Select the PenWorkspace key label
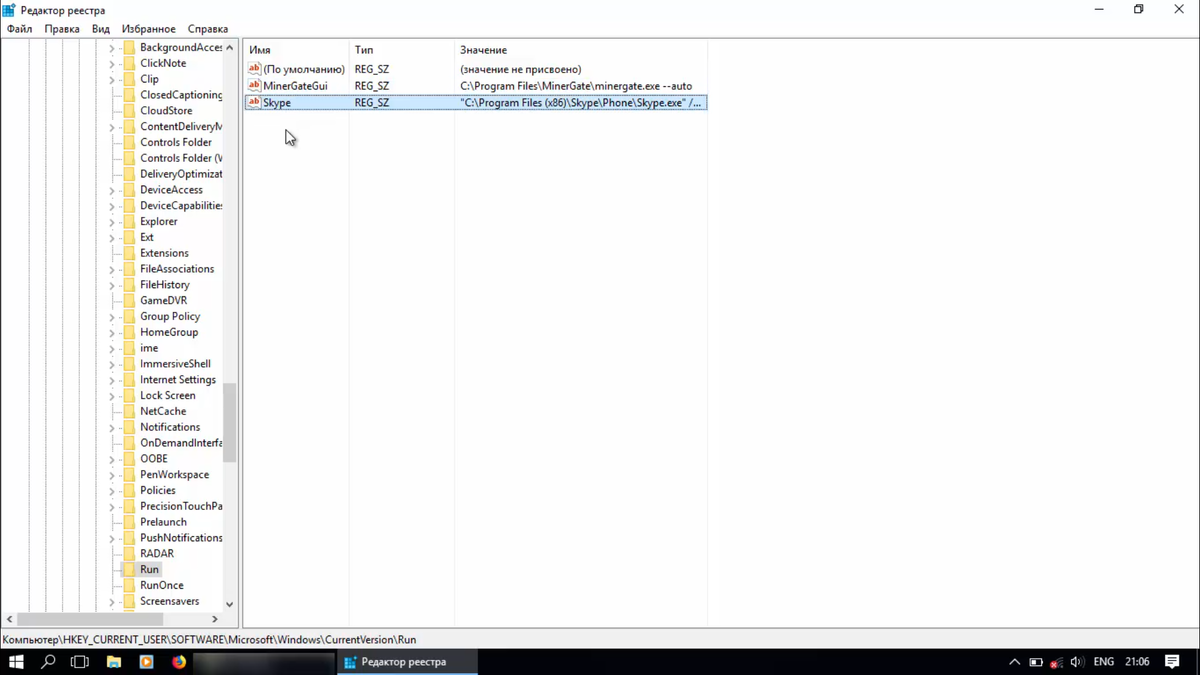 [x=175, y=474]
